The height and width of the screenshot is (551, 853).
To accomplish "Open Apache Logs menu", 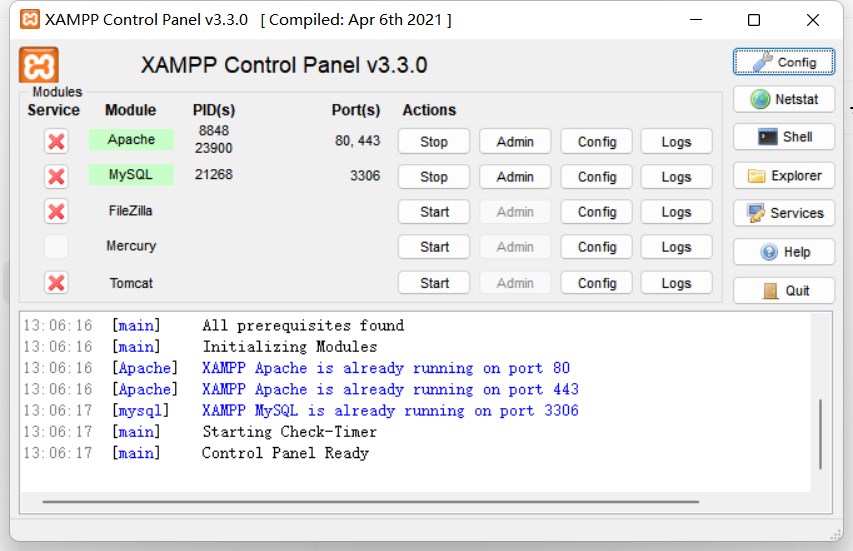I will pyautogui.click(x=676, y=141).
